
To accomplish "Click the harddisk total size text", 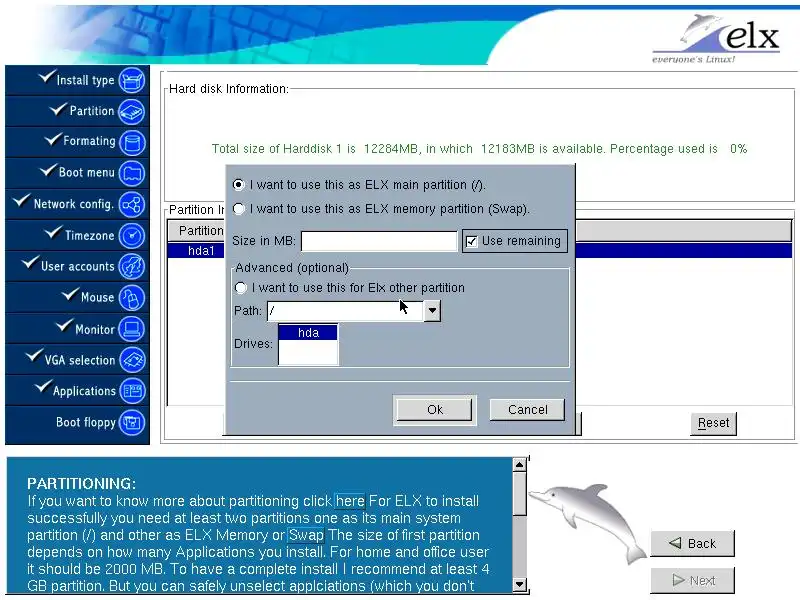I will point(480,149).
